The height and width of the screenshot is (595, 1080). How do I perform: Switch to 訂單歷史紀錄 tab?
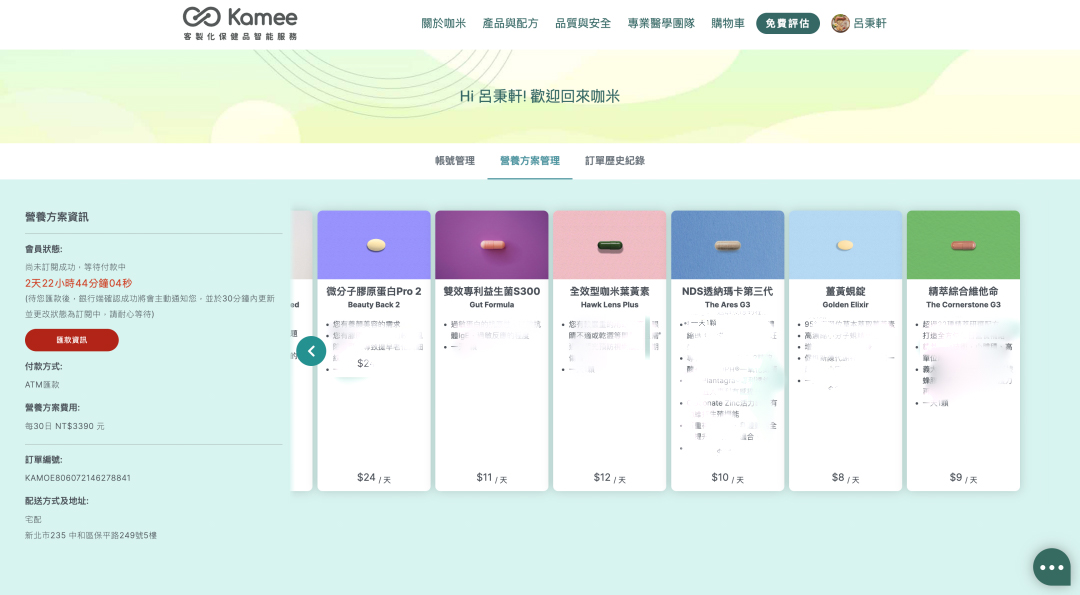[x=615, y=160]
